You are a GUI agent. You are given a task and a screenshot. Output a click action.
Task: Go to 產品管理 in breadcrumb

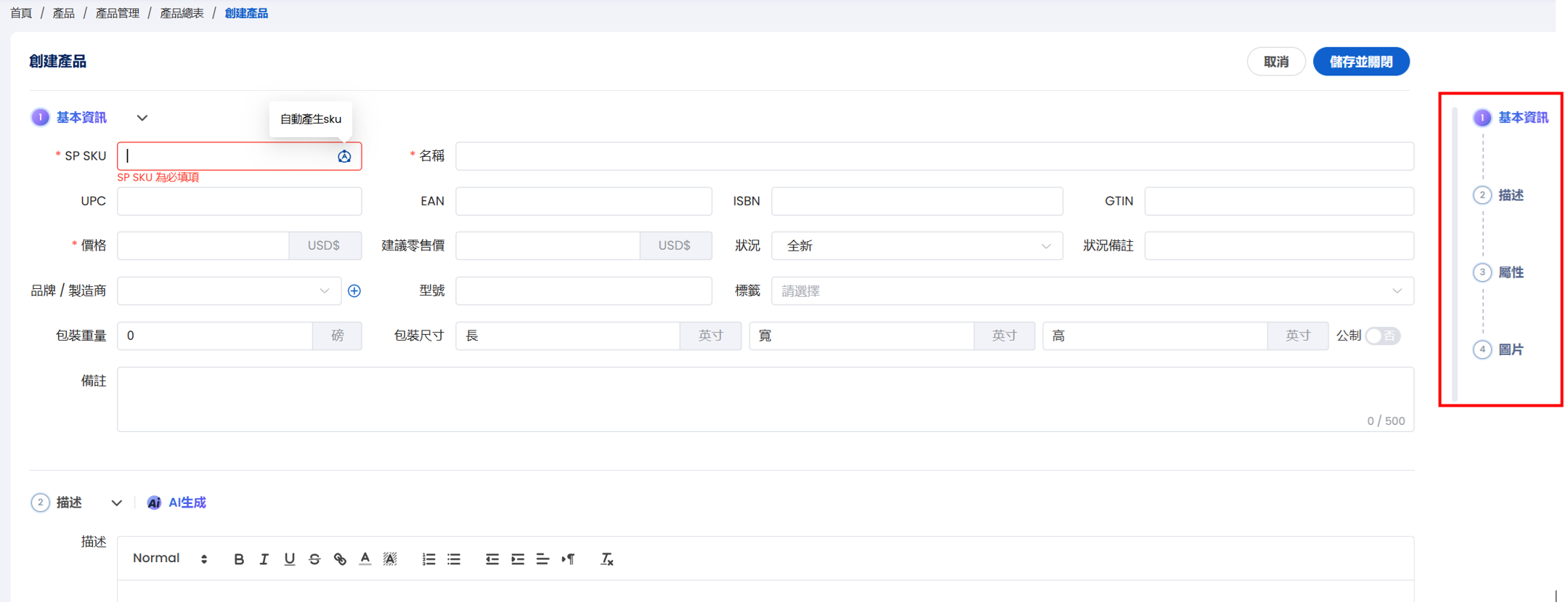click(118, 13)
